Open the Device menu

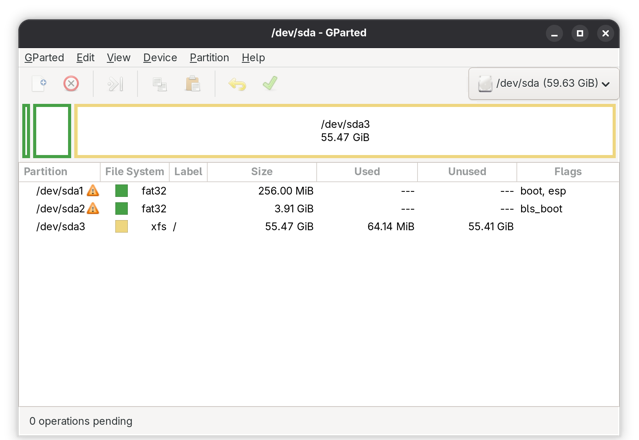coord(160,57)
